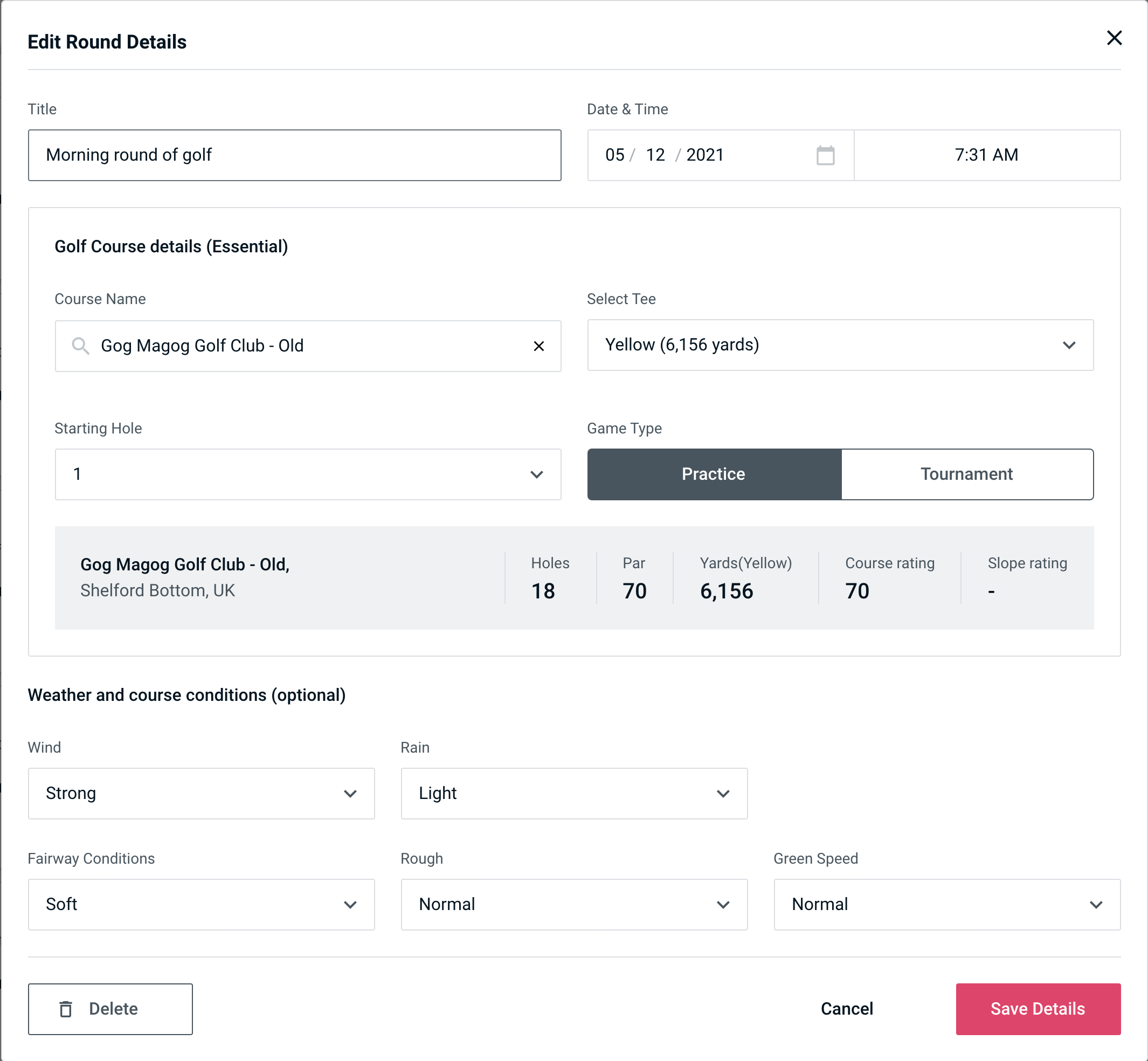Click the calendar icon for date picker
This screenshot has width=1148, height=1061.
tap(826, 155)
